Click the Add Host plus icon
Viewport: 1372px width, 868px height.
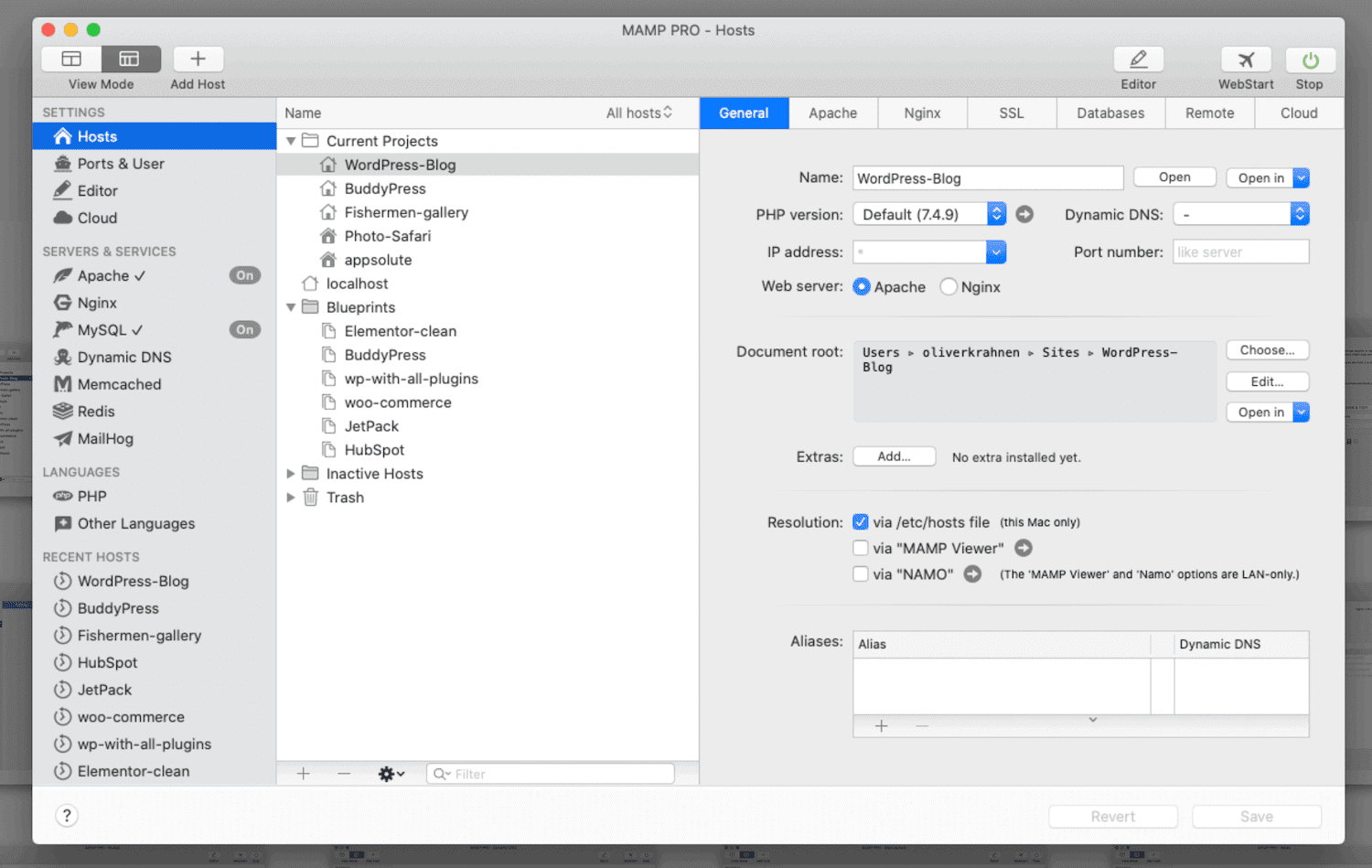coord(198,59)
